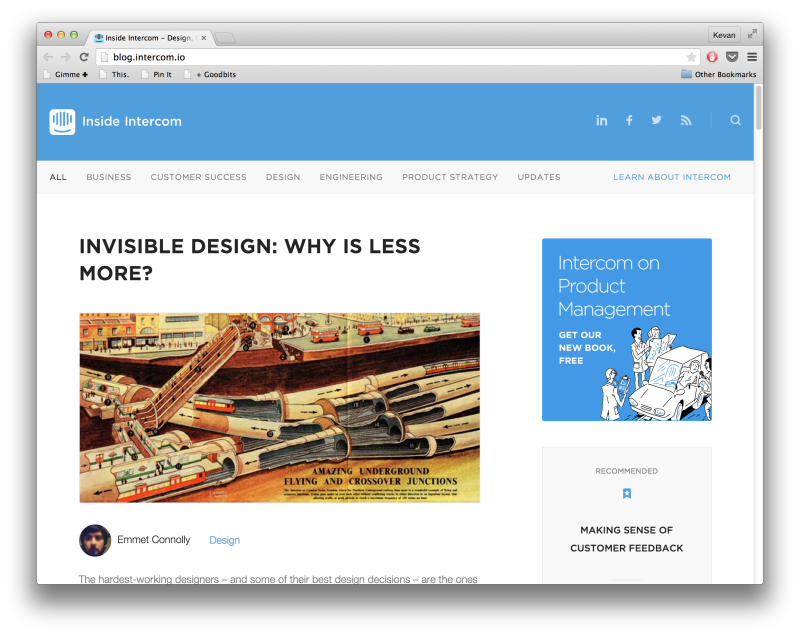Follow the Learn About Intercom link
The width and height of the screenshot is (800, 635).
click(x=672, y=177)
